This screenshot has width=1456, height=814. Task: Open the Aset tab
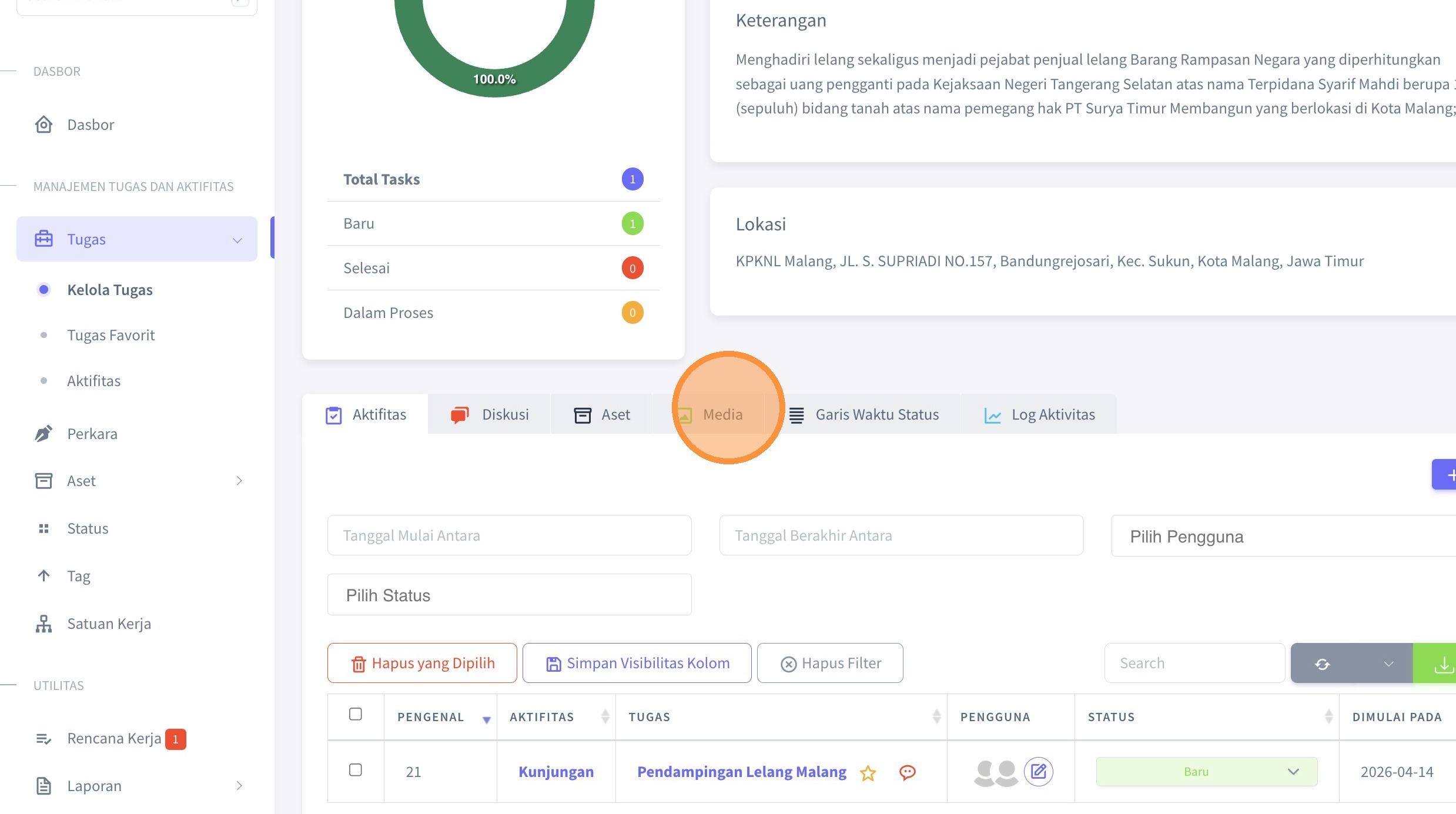tap(602, 414)
